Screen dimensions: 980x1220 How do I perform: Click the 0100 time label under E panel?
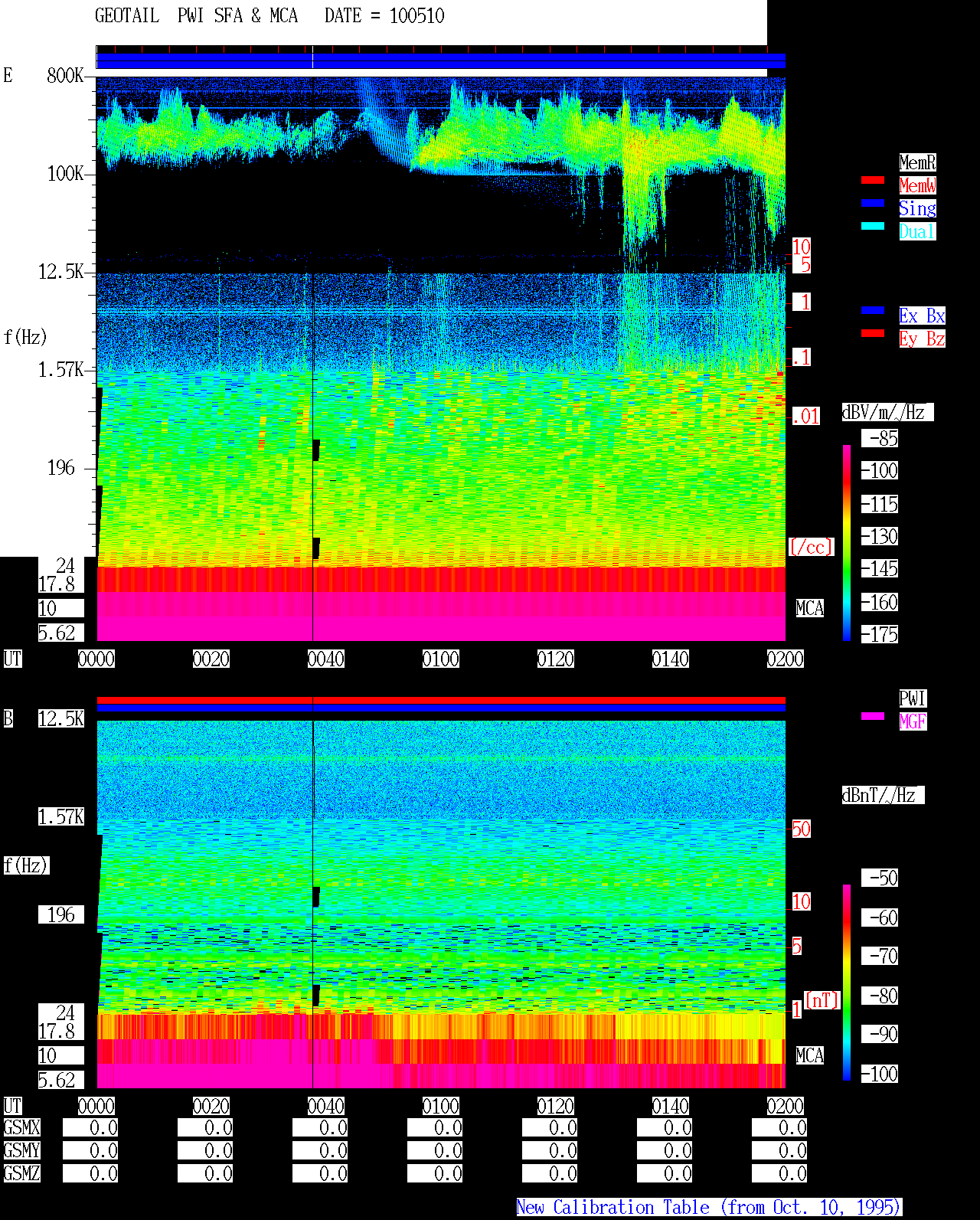coord(441,659)
